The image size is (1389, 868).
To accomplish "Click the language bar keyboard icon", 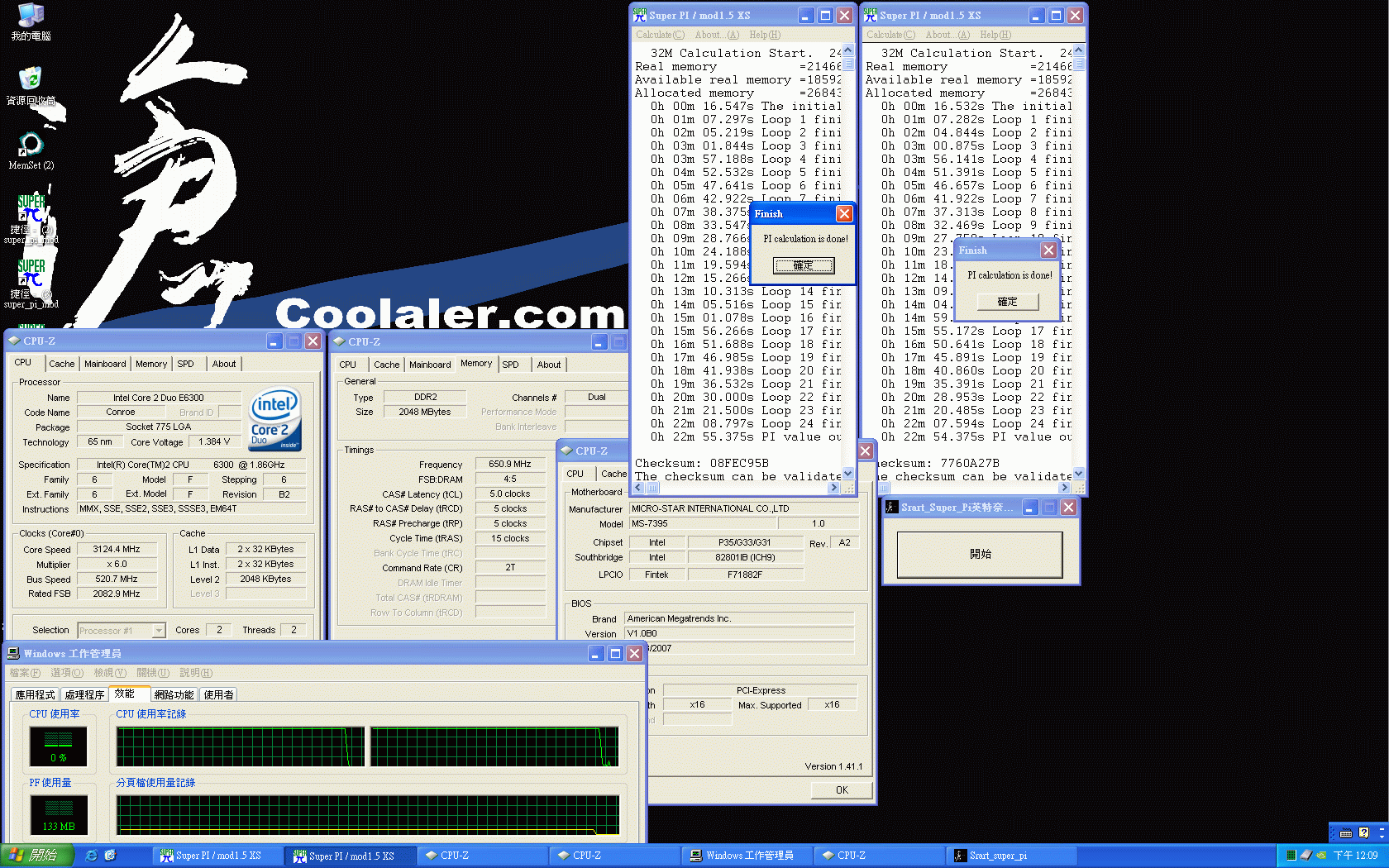I will click(x=1345, y=833).
